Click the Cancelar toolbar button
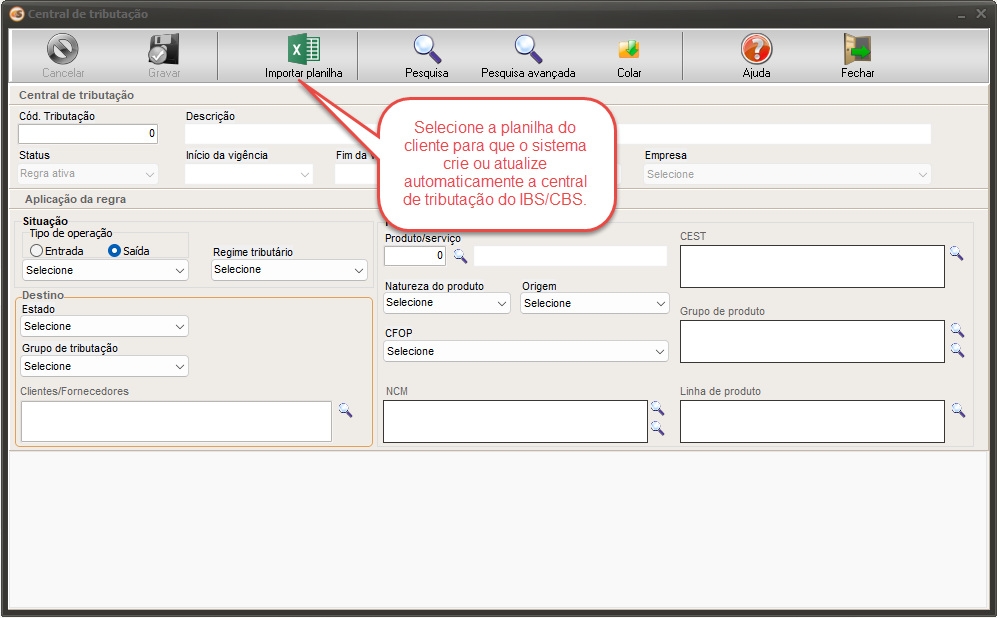Image resolution: width=997 pixels, height=618 pixels. click(63, 48)
